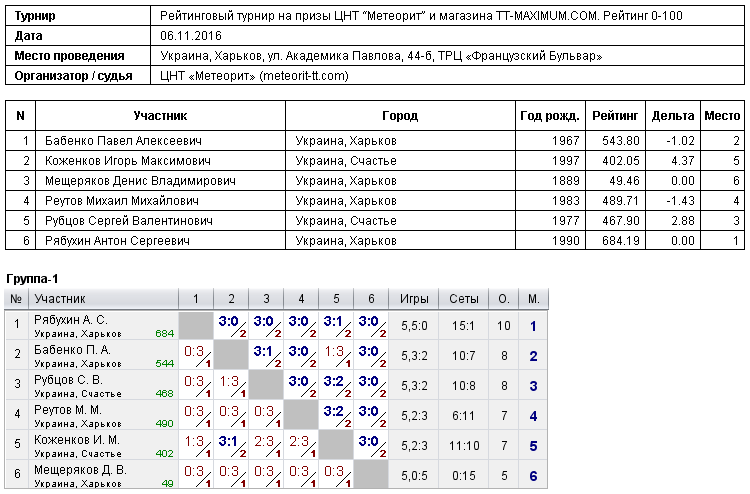Screen dimensions: 750x494
Task: Click rating value 489.71
Action: (621, 201)
